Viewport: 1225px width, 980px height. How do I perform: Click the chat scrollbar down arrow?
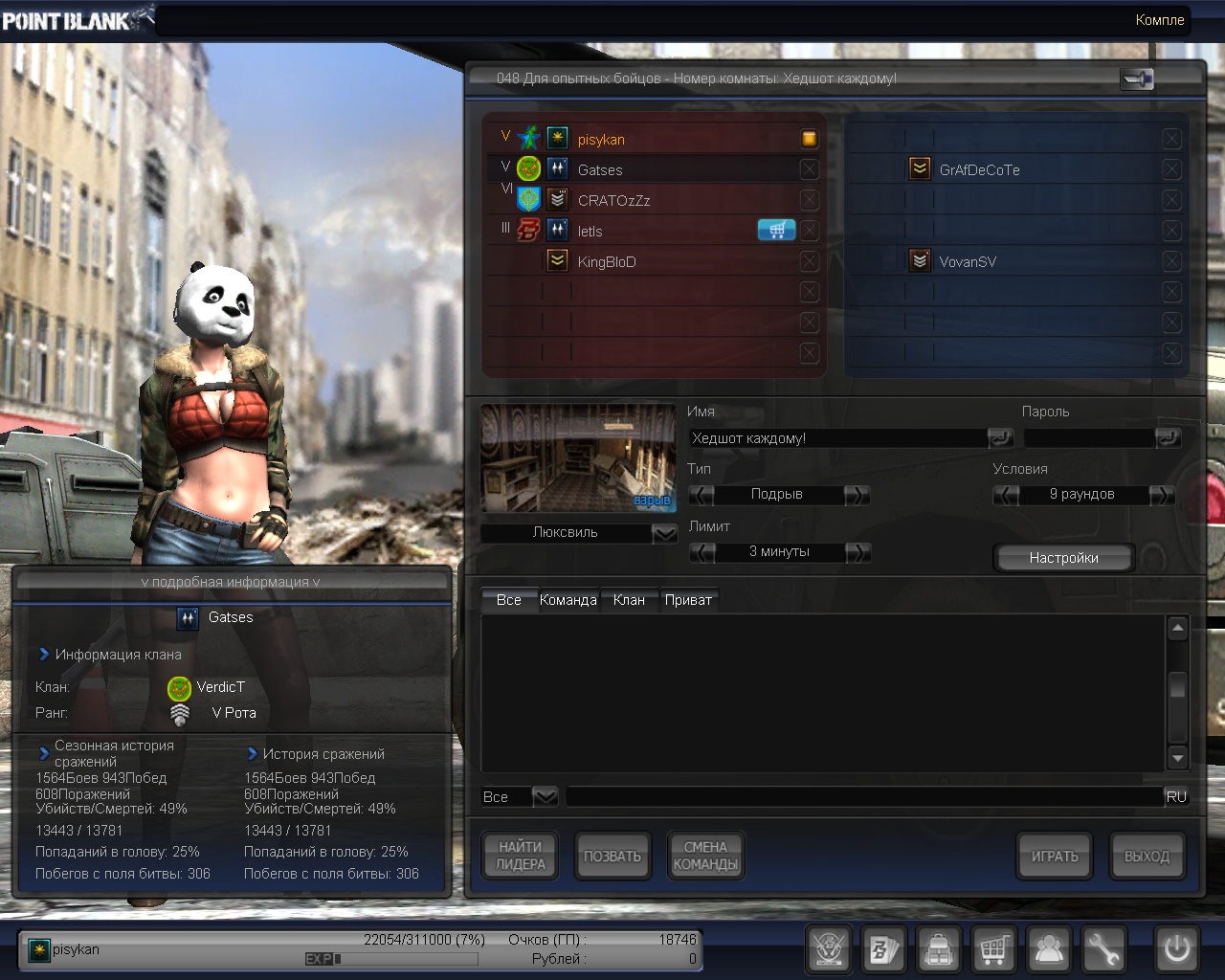[x=1178, y=758]
